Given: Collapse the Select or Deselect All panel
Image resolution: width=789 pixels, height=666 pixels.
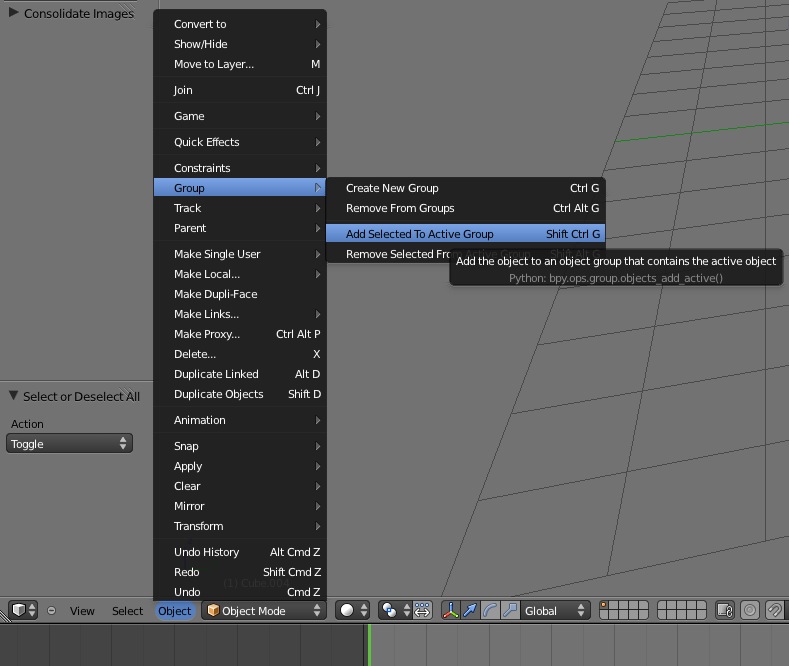Looking at the screenshot, I should [14, 396].
